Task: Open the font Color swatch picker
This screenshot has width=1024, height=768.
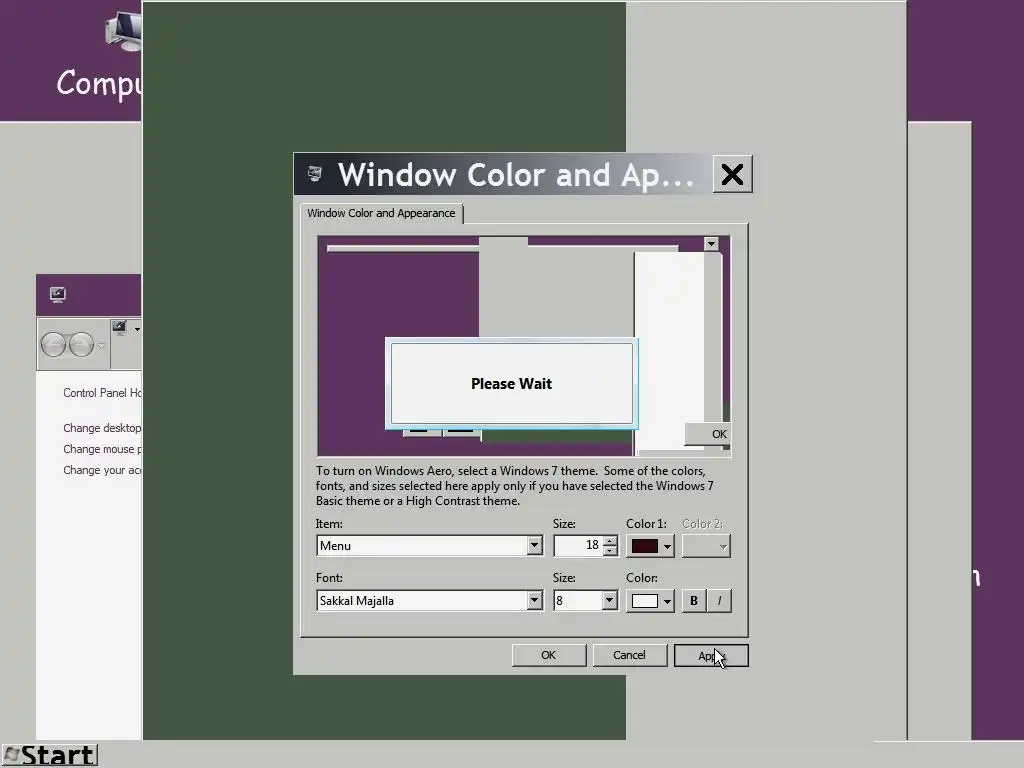Action: 650,601
